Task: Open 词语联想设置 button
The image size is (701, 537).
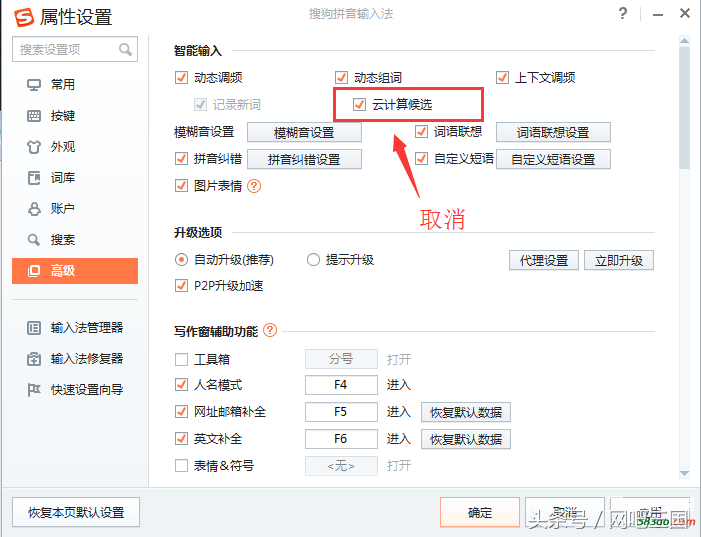Action: [x=553, y=132]
